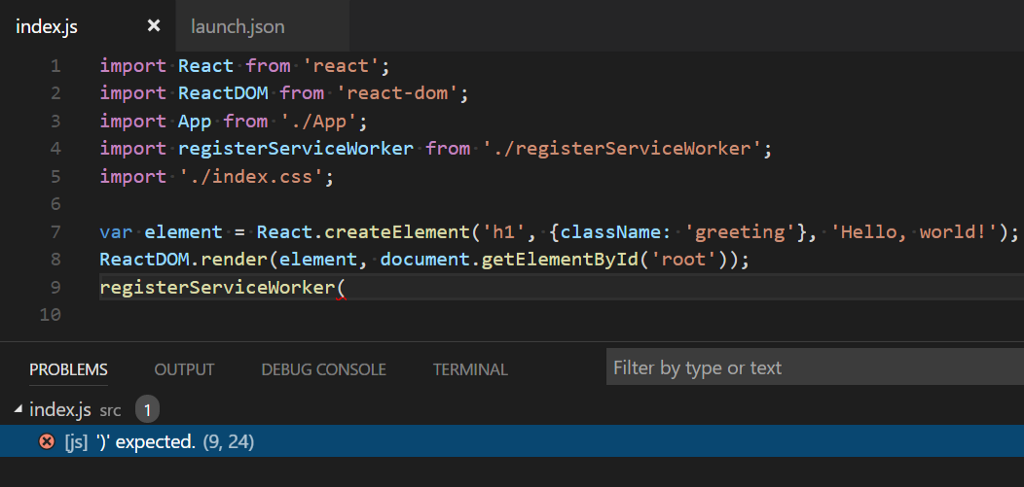Switch to the launch.json tab
The image size is (1024, 487).
coord(235,27)
